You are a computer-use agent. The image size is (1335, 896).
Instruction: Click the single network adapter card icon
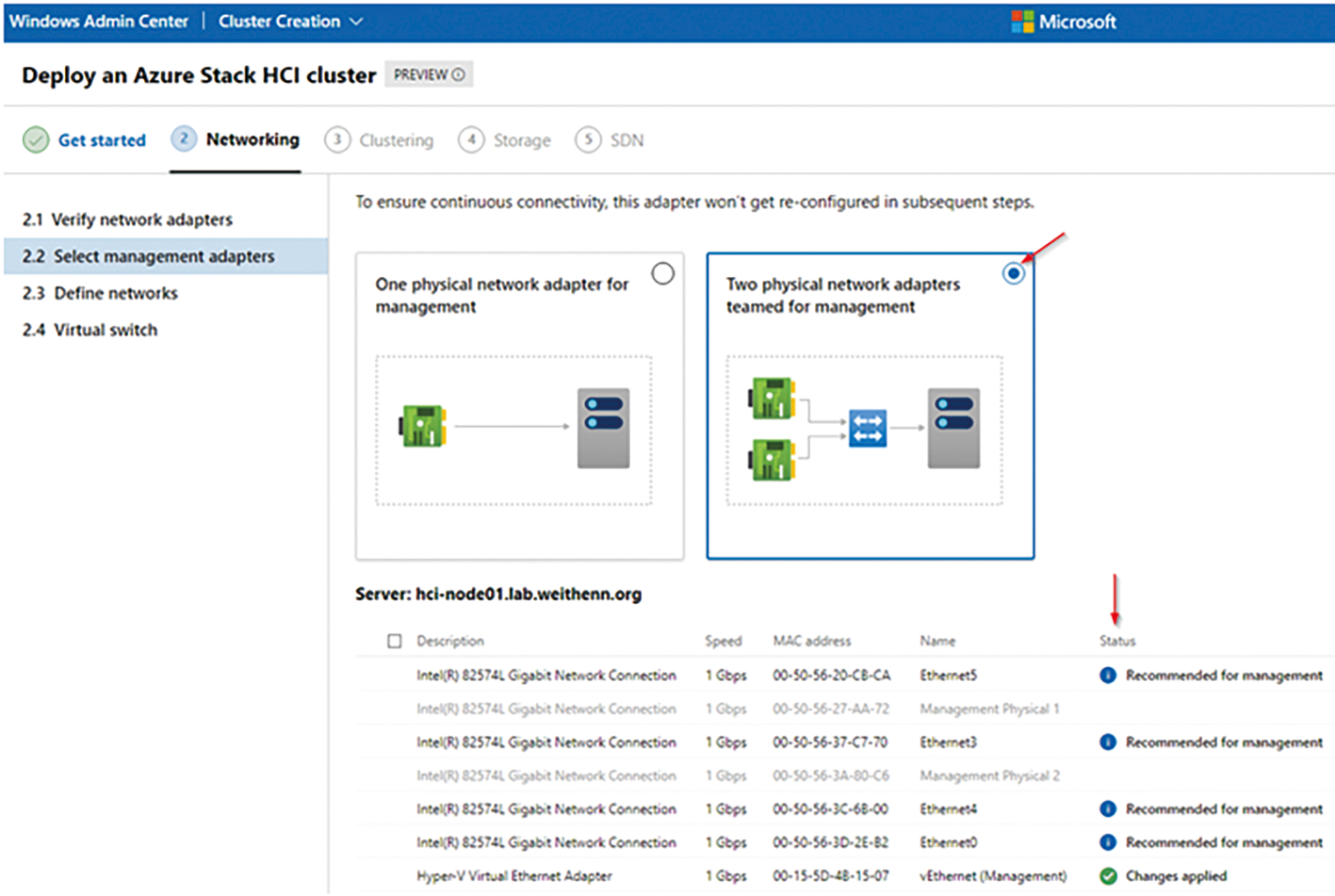(422, 427)
